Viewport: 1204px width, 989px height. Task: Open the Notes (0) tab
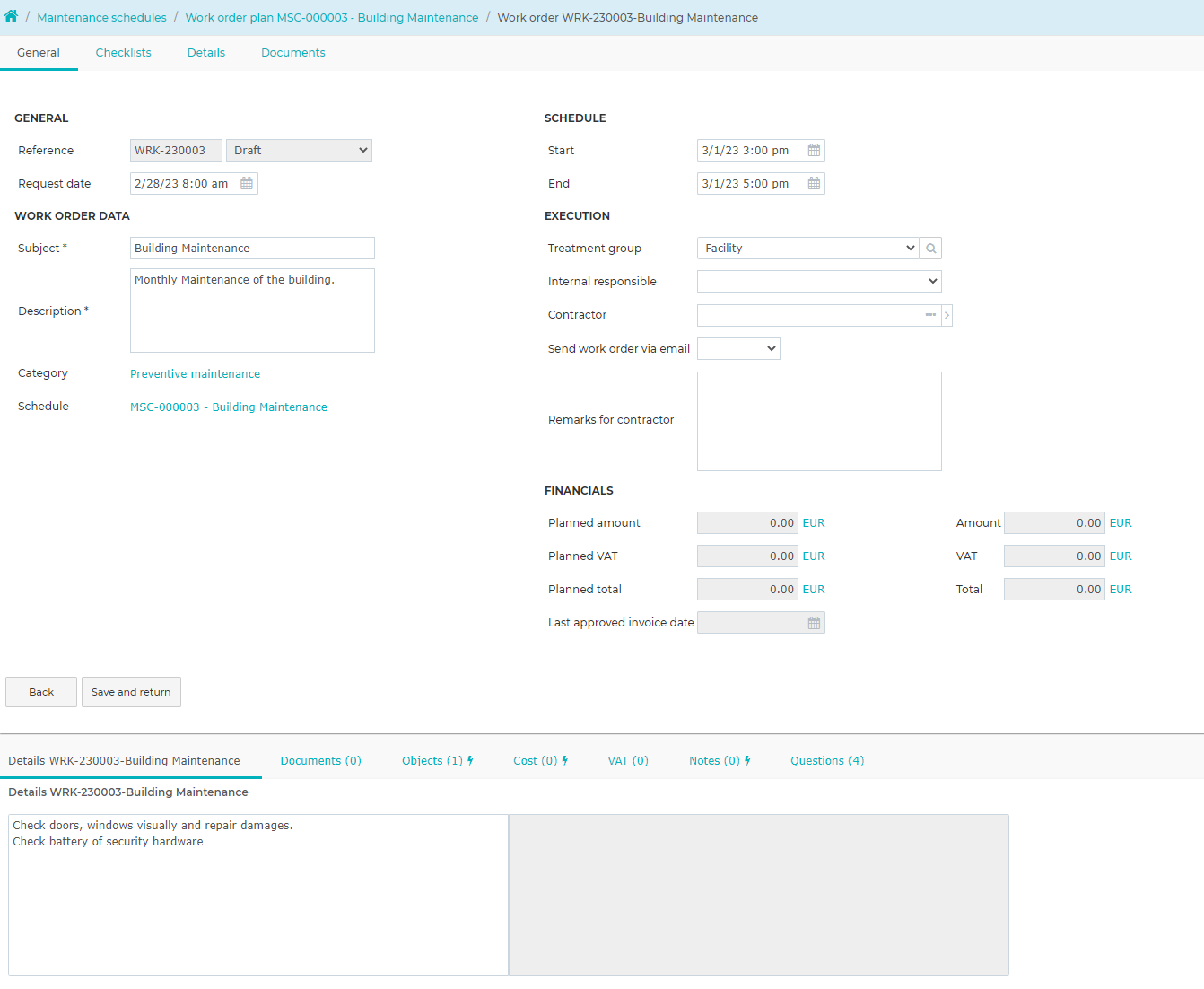(714, 761)
